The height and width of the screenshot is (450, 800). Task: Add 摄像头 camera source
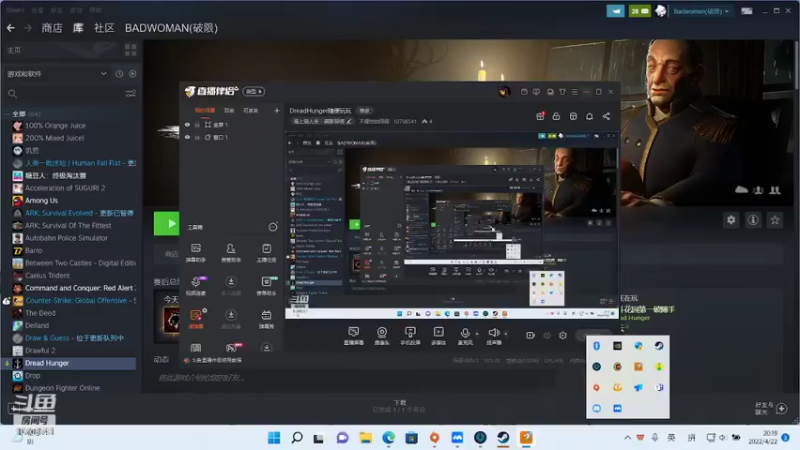pos(382,336)
